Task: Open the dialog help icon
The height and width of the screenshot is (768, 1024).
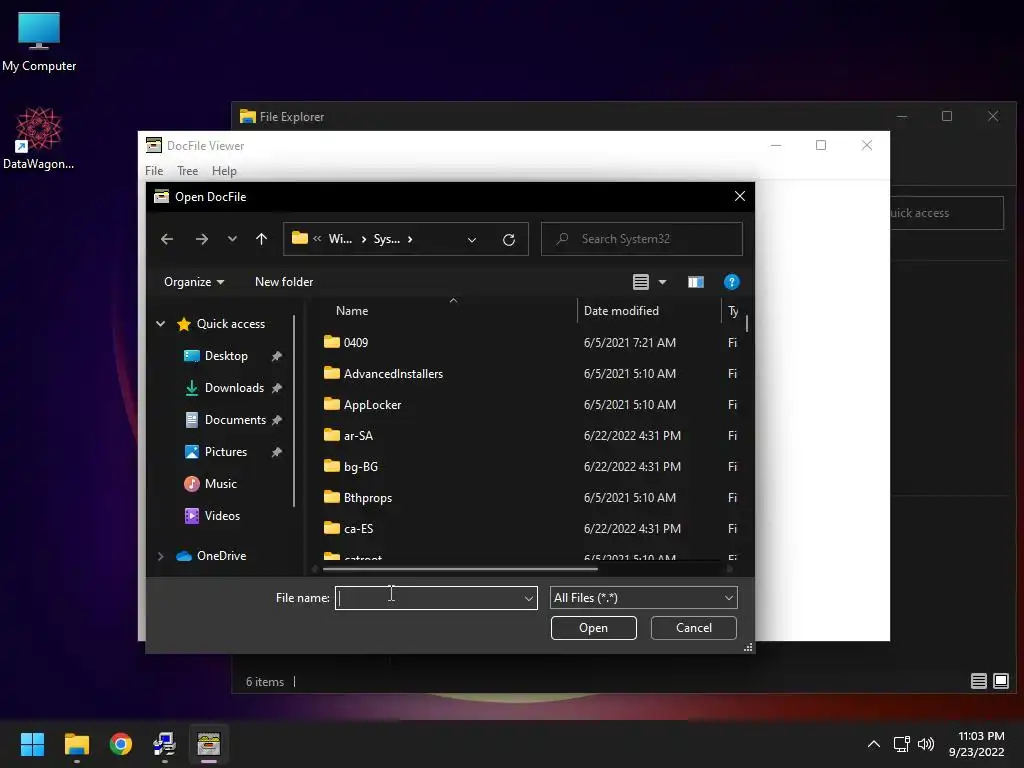Action: point(731,282)
